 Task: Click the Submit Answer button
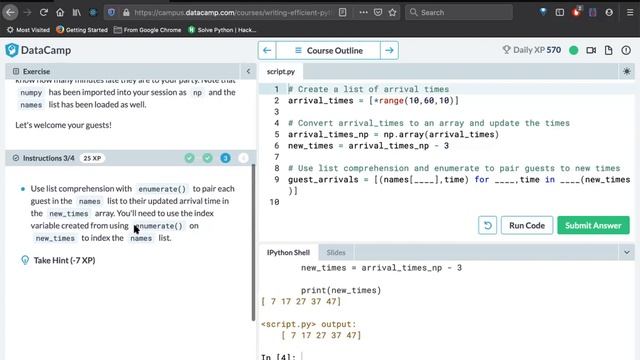(x=593, y=225)
